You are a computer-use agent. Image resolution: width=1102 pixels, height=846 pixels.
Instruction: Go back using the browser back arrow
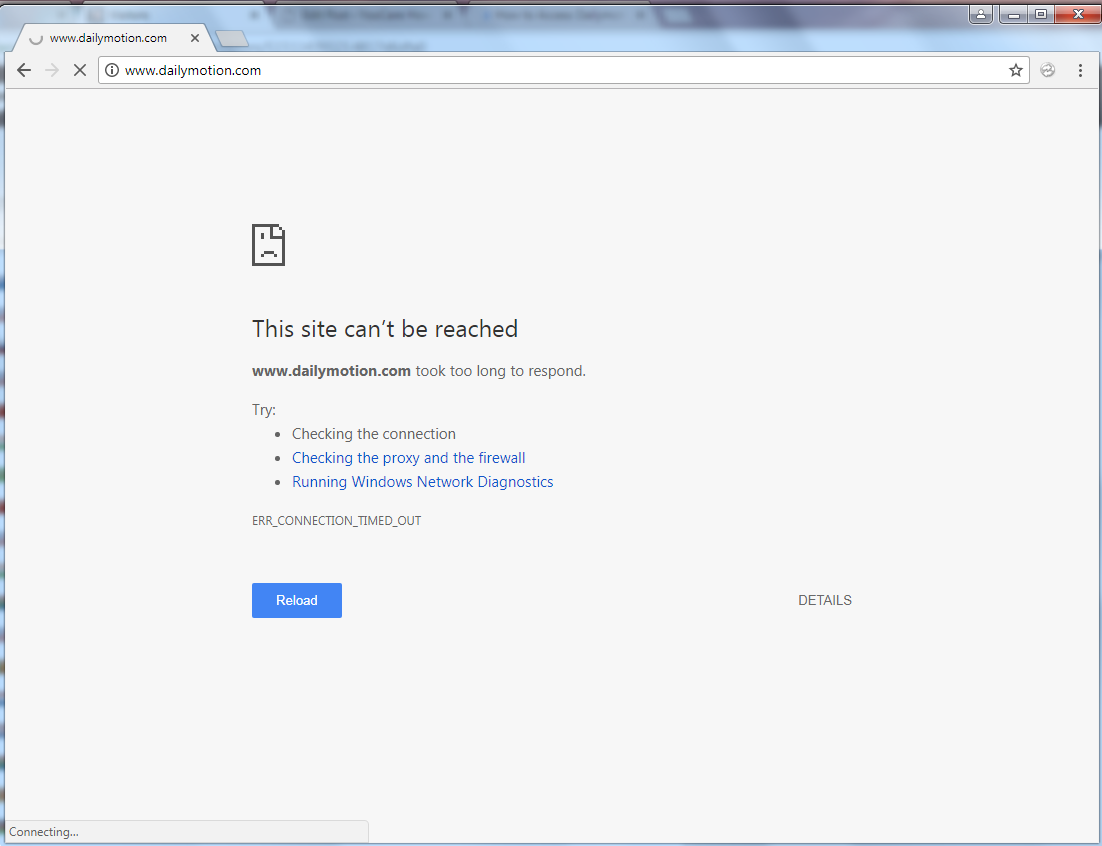pyautogui.click(x=24, y=70)
